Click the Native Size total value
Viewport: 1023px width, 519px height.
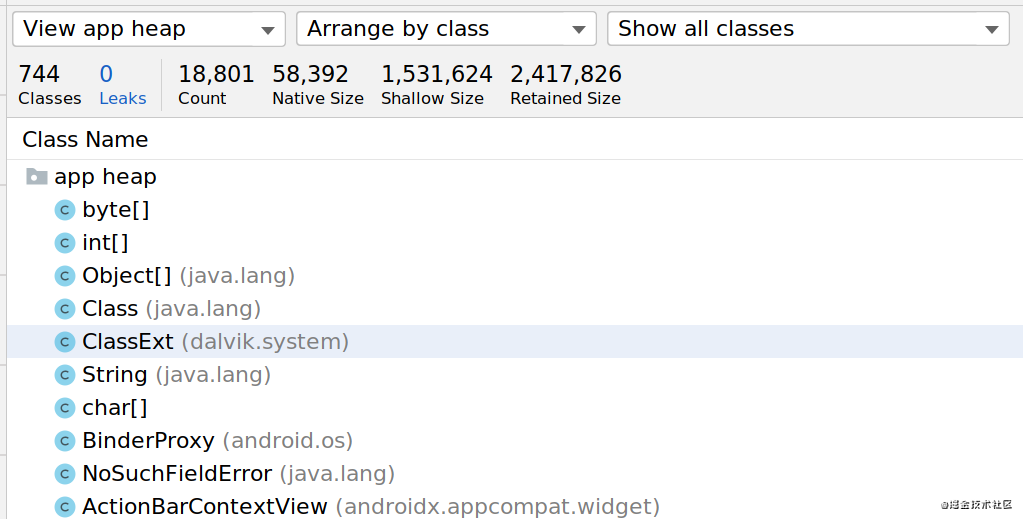311,74
